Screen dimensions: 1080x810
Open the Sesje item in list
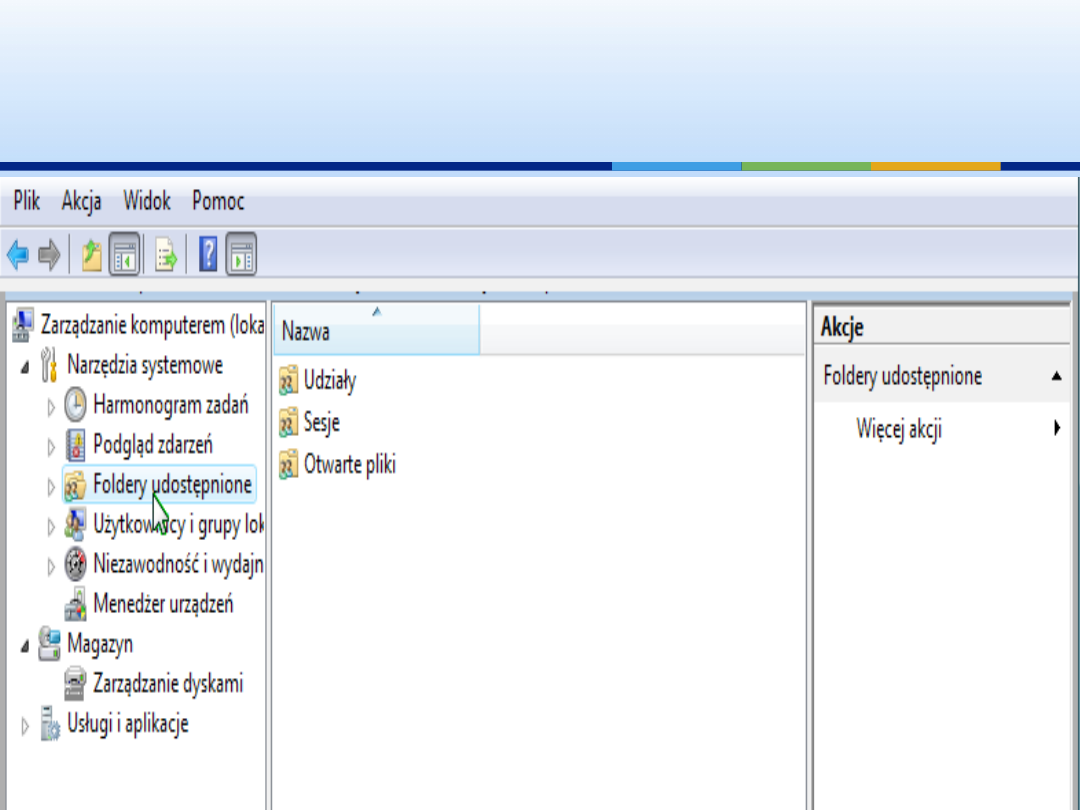pos(321,423)
